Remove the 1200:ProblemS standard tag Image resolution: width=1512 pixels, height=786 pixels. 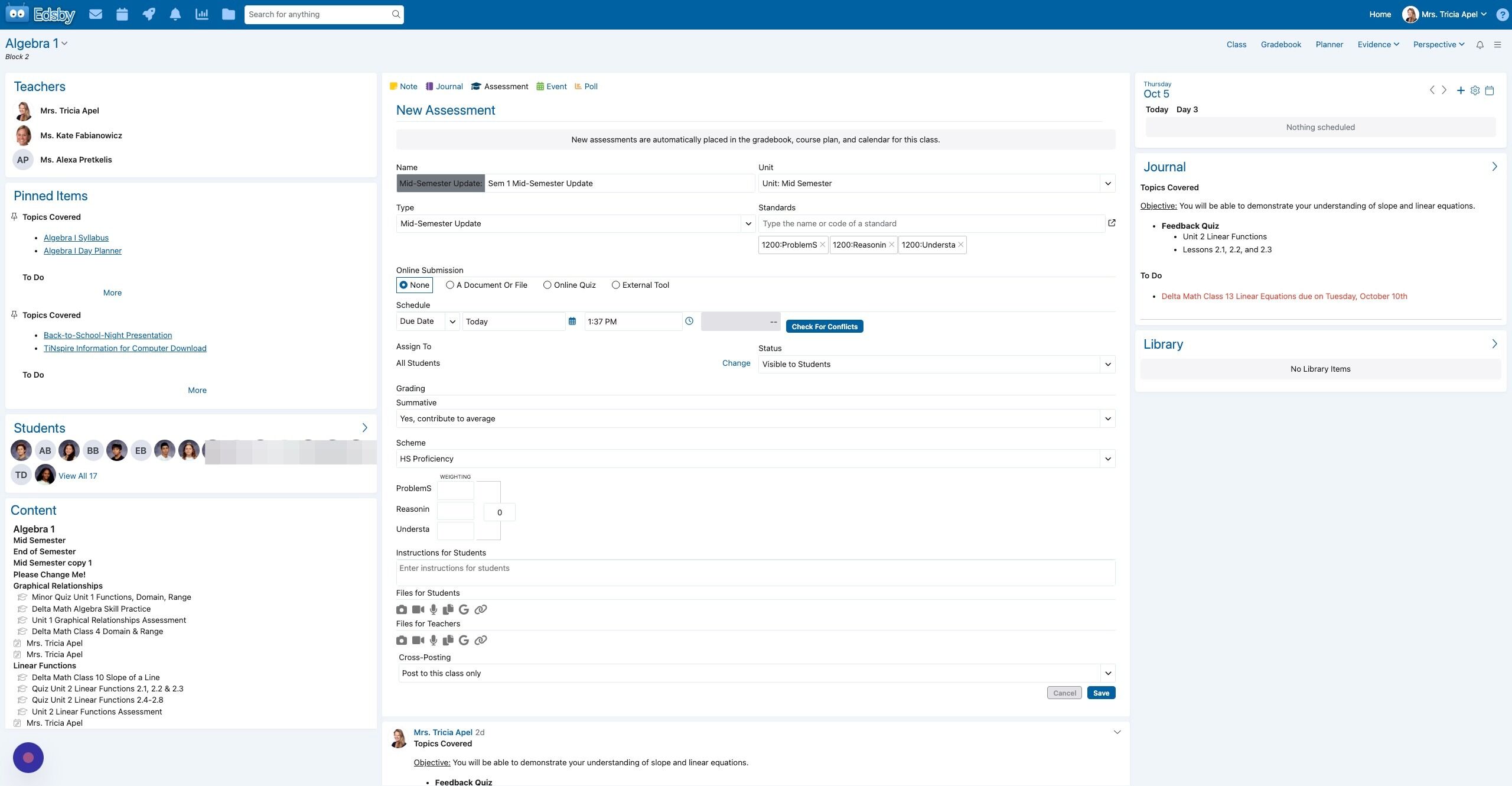[822, 245]
